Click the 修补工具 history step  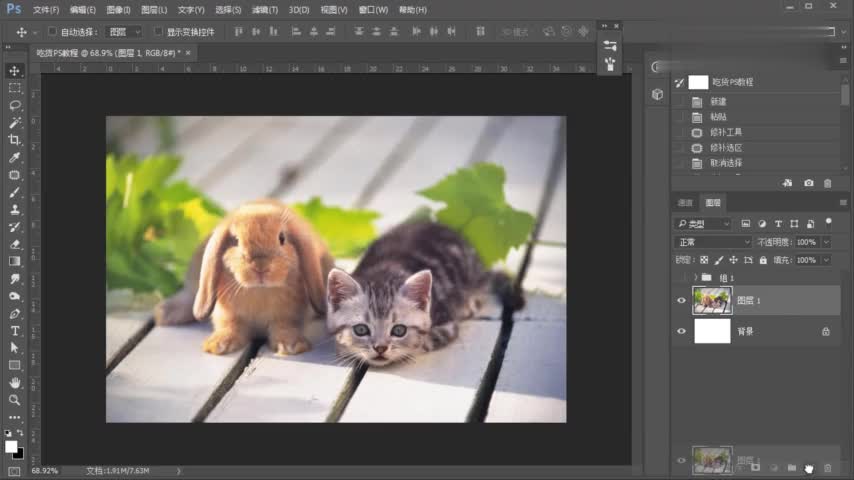[725, 132]
